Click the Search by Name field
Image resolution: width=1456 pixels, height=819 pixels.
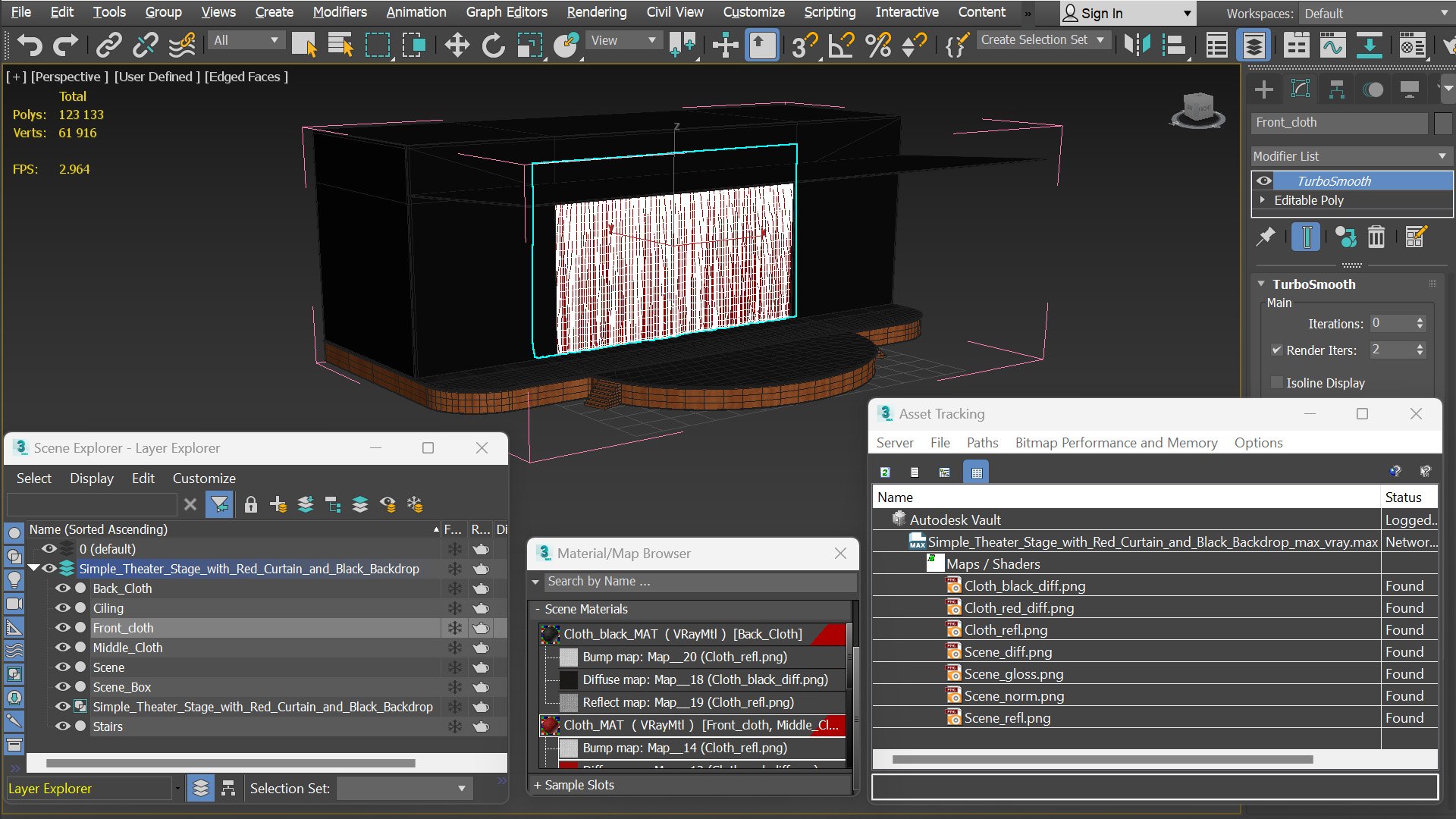pyautogui.click(x=698, y=582)
